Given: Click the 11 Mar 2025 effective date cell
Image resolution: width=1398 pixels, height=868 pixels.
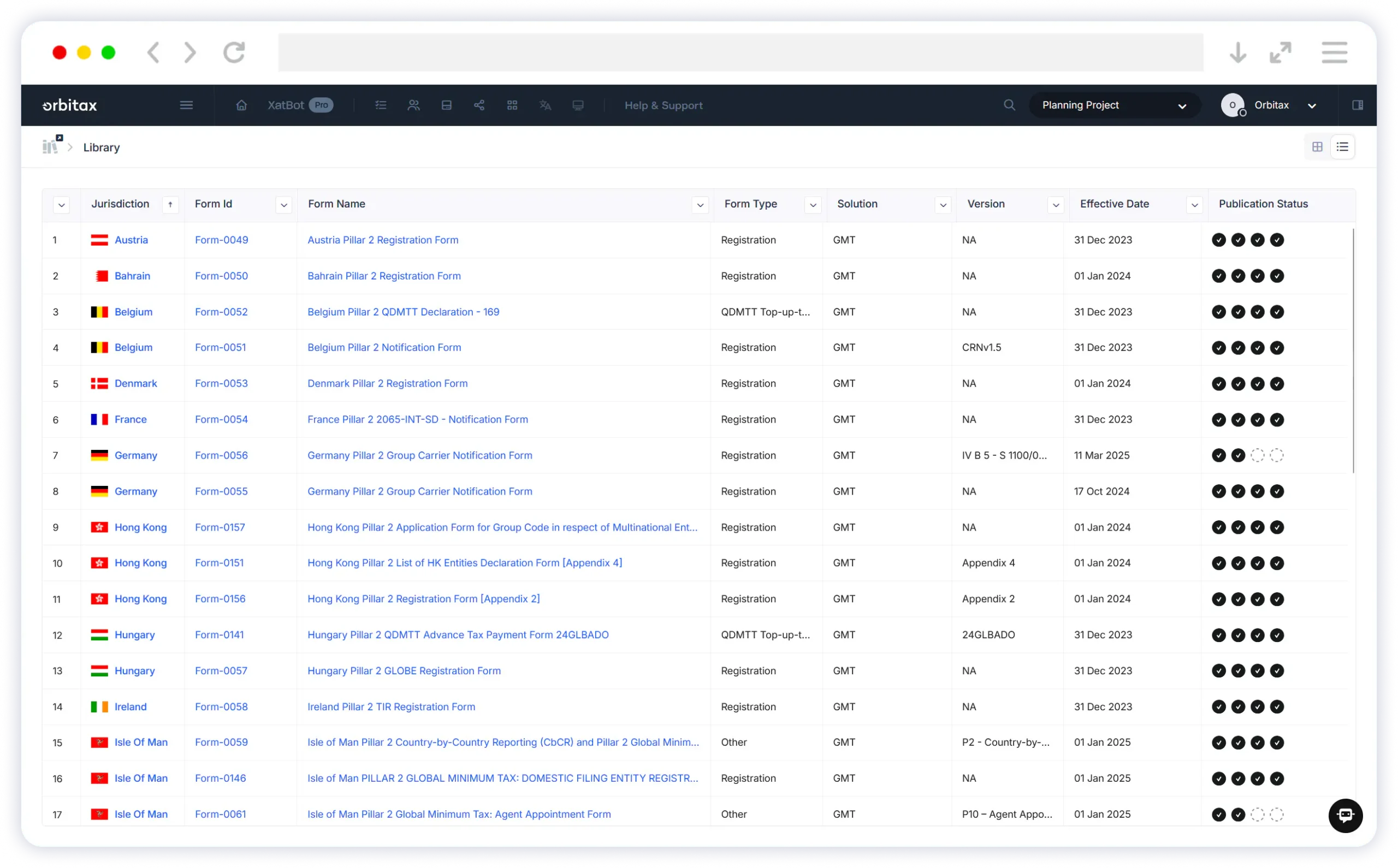Looking at the screenshot, I should click(x=1101, y=455).
